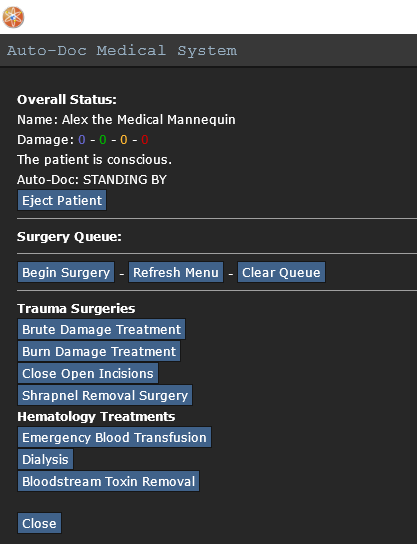Eject the patient from the Auto-Doc
Image resolution: width=417 pixels, height=544 pixels.
click(x=62, y=200)
